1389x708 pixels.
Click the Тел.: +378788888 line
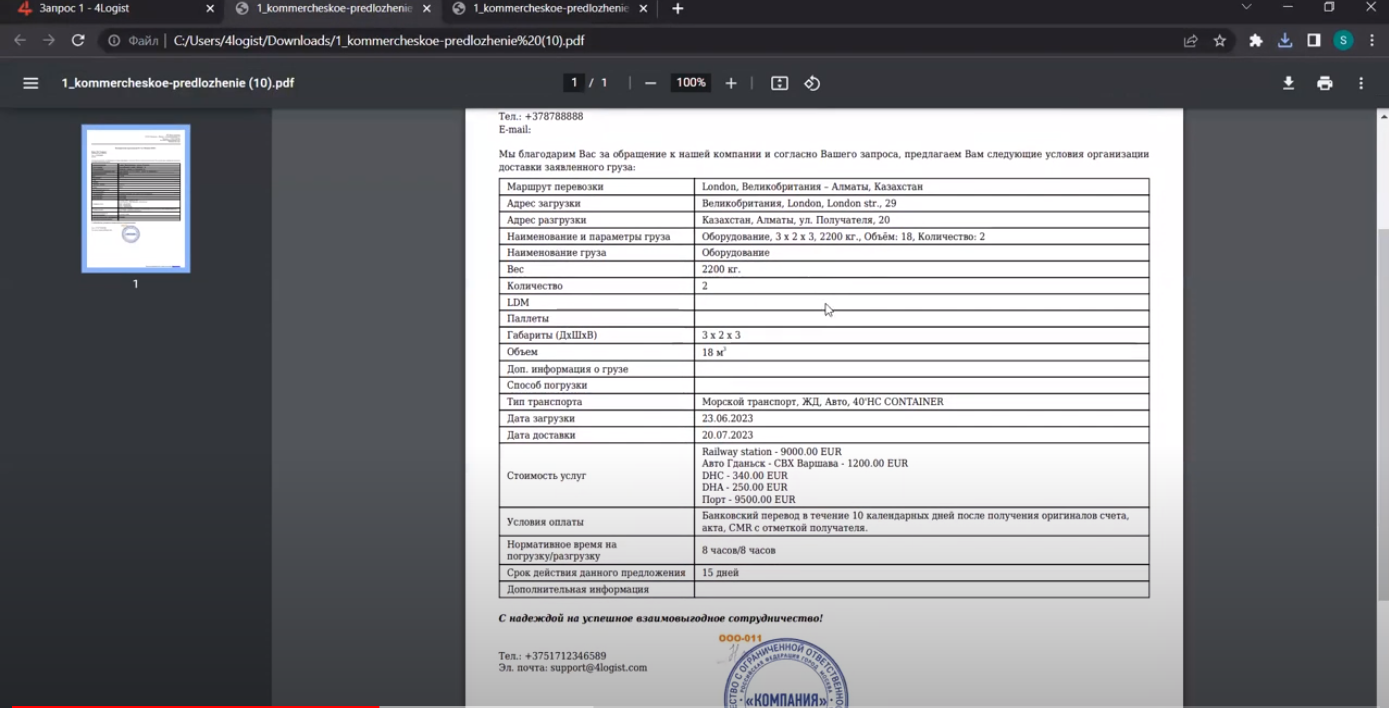coord(541,117)
